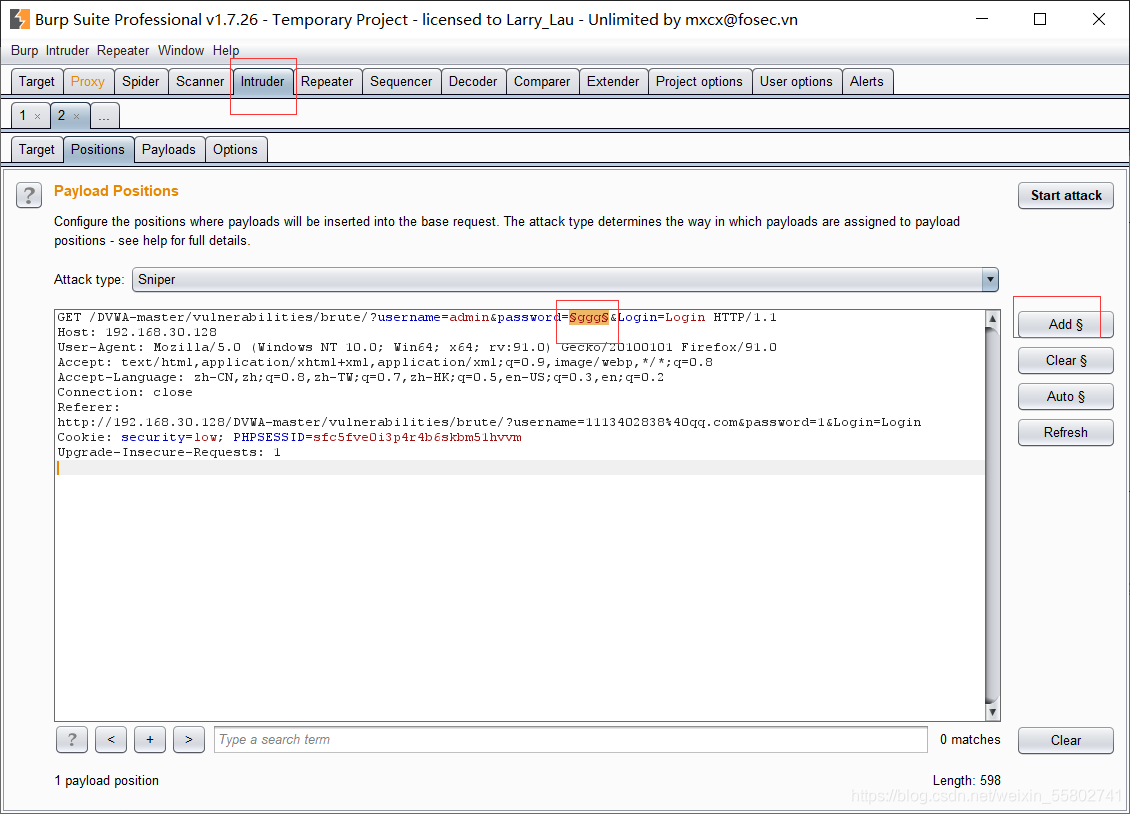Switch to the Repeater tab
The height and width of the screenshot is (814, 1130).
coord(327,81)
